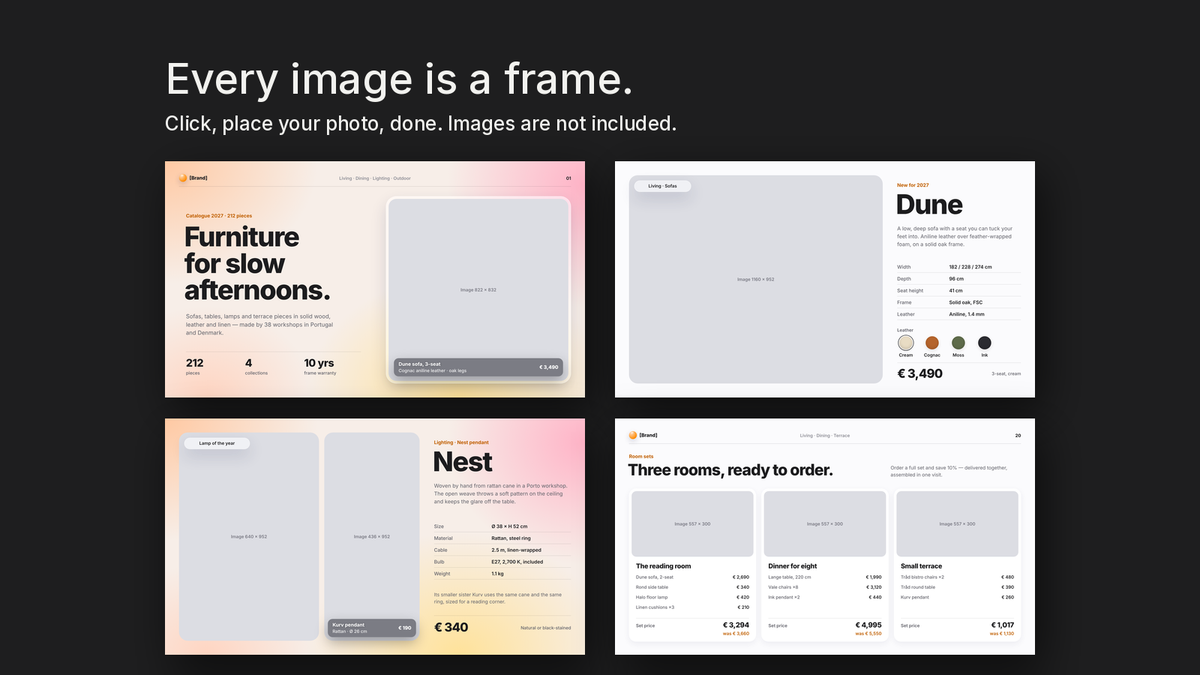
Task: Click the Image 1160 × 952 placeholder frame
Action: tap(755, 279)
